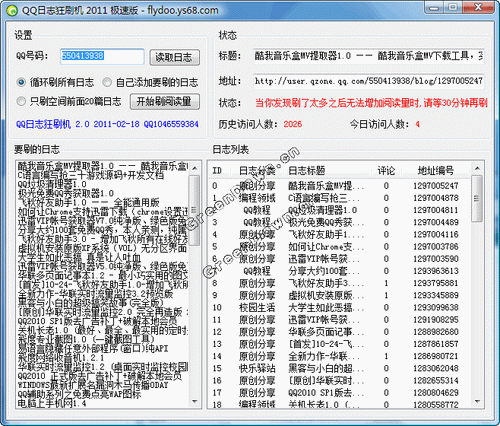Click address number 1282655314
Viewport: 500px width, 426px height.
click(436, 380)
